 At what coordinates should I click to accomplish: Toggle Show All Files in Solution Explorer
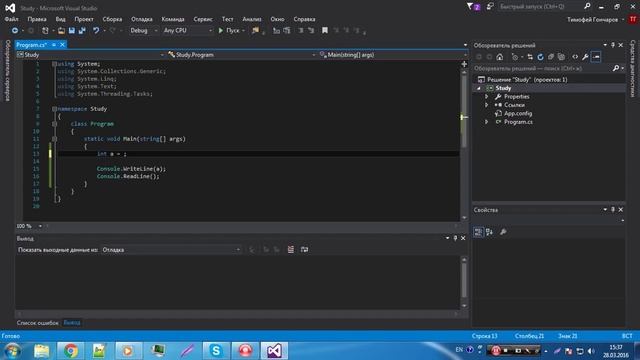tap(562, 57)
